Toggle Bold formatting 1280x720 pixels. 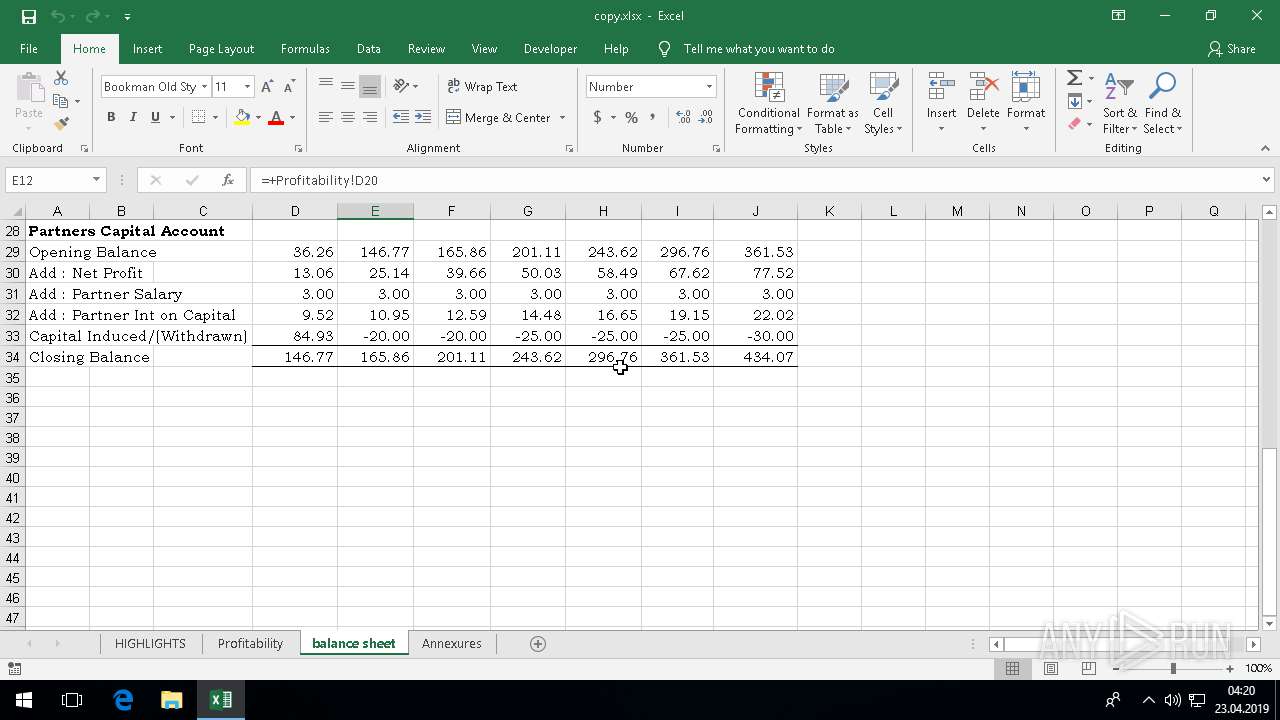pos(111,117)
